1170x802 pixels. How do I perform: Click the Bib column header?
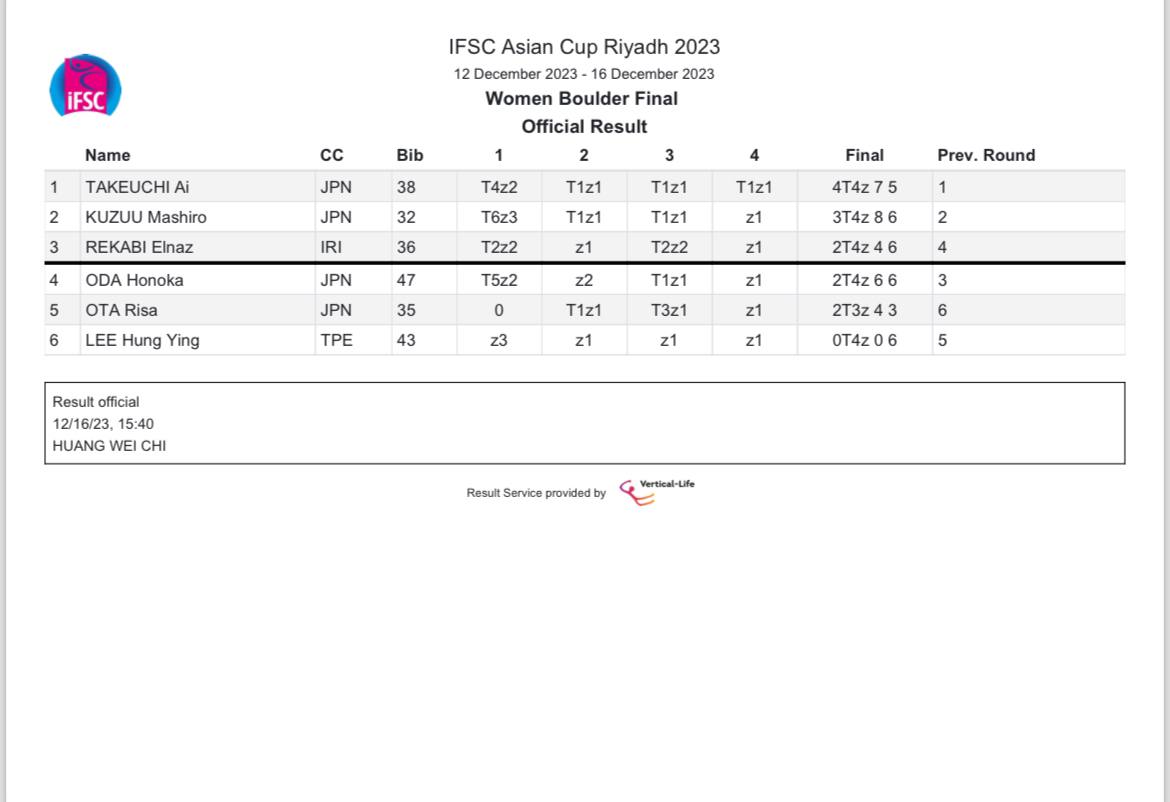click(x=410, y=155)
